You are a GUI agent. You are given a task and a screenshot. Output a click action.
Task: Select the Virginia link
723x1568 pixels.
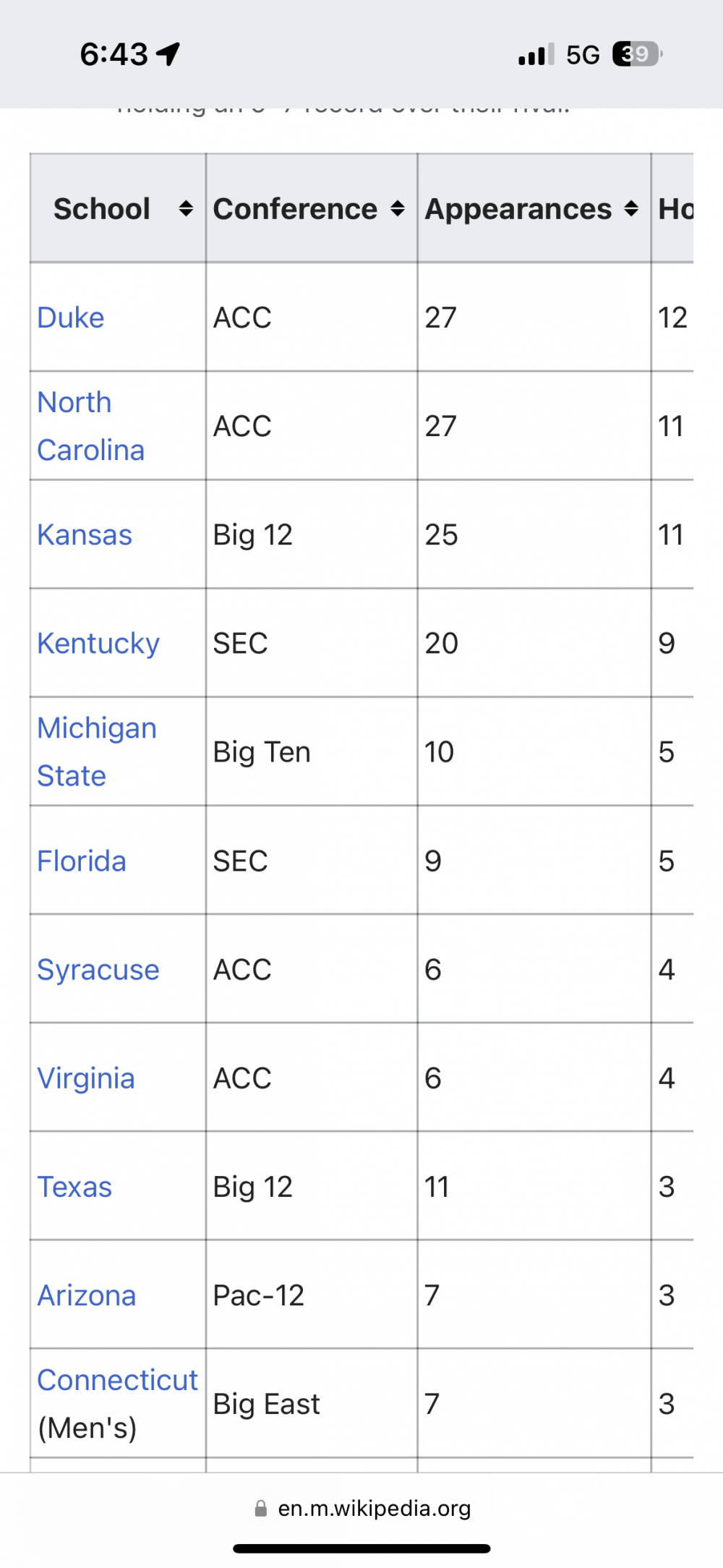click(x=86, y=1078)
